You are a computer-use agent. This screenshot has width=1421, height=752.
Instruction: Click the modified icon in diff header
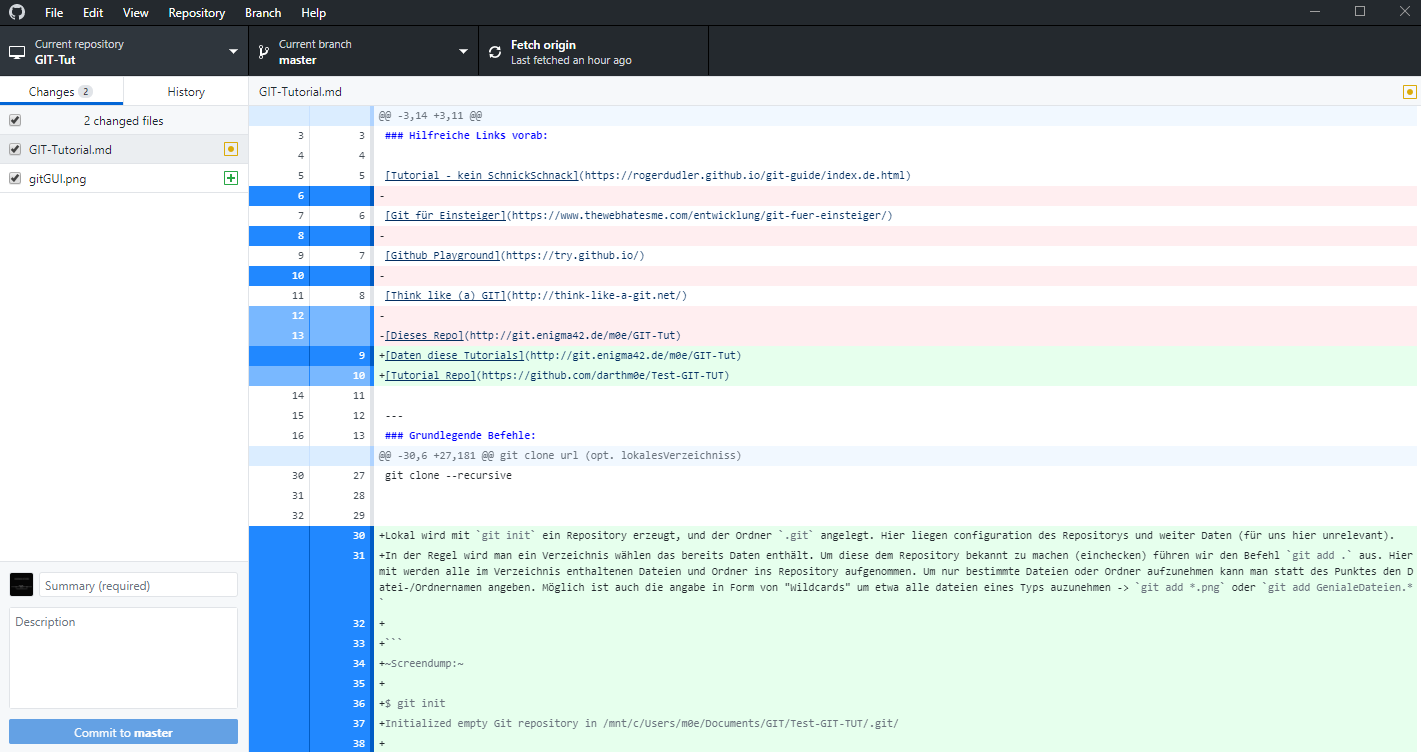pyautogui.click(x=1410, y=91)
